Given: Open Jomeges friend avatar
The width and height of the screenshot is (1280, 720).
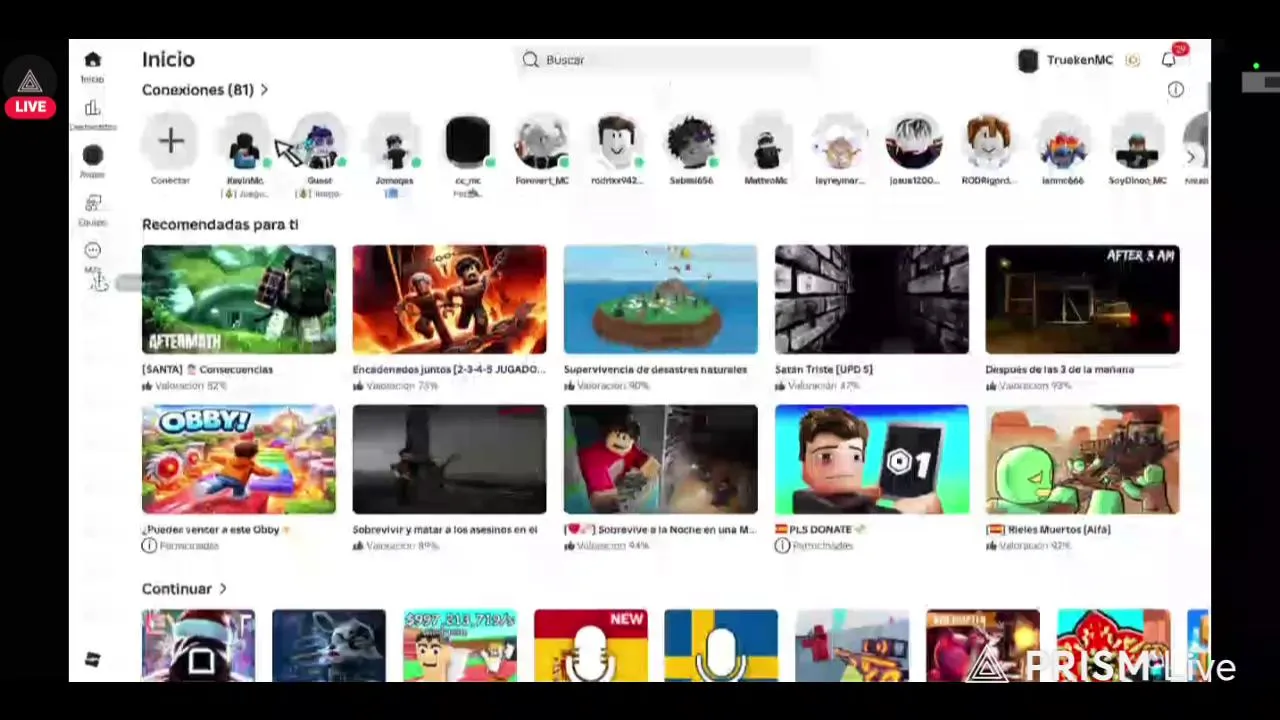Looking at the screenshot, I should [394, 141].
